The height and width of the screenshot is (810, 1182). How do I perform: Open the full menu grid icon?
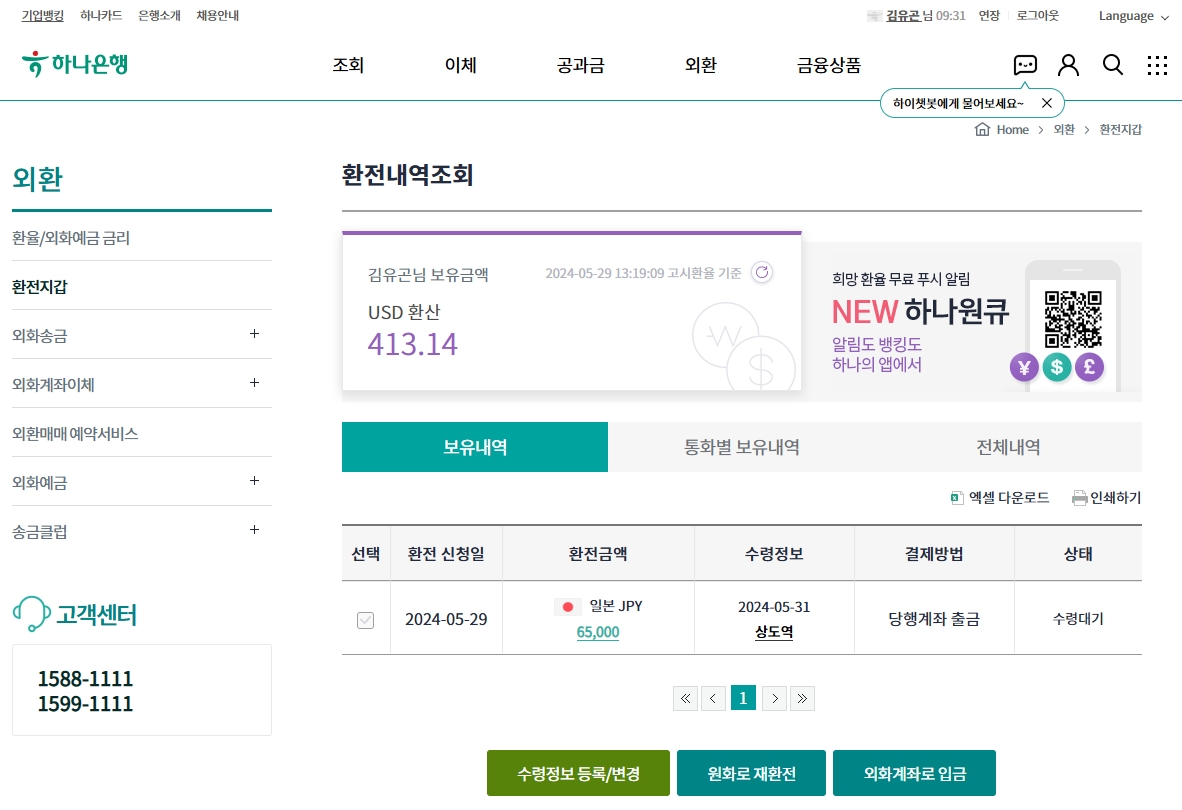[1157, 64]
